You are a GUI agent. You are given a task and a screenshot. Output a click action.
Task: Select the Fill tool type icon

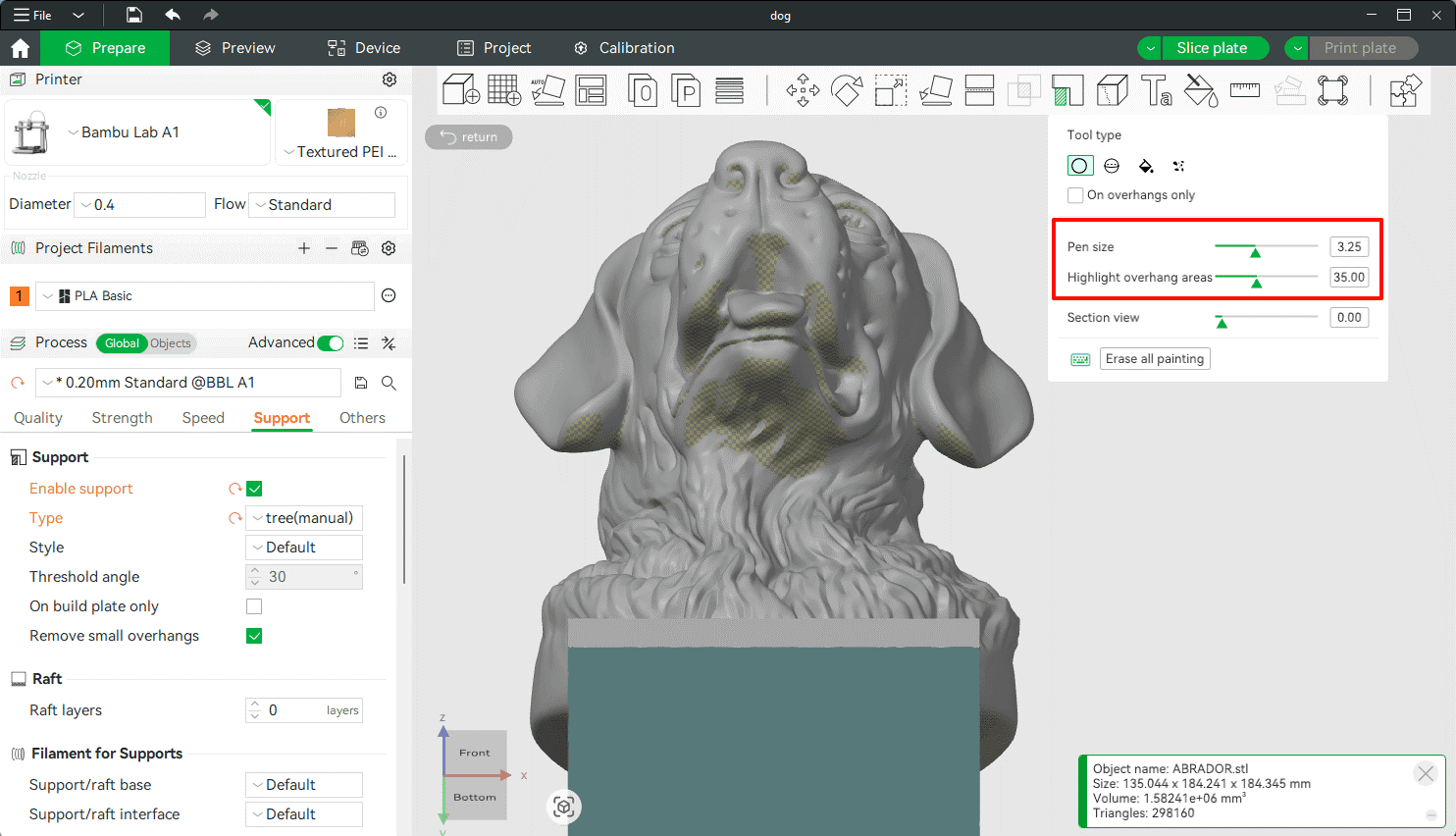pos(1145,166)
